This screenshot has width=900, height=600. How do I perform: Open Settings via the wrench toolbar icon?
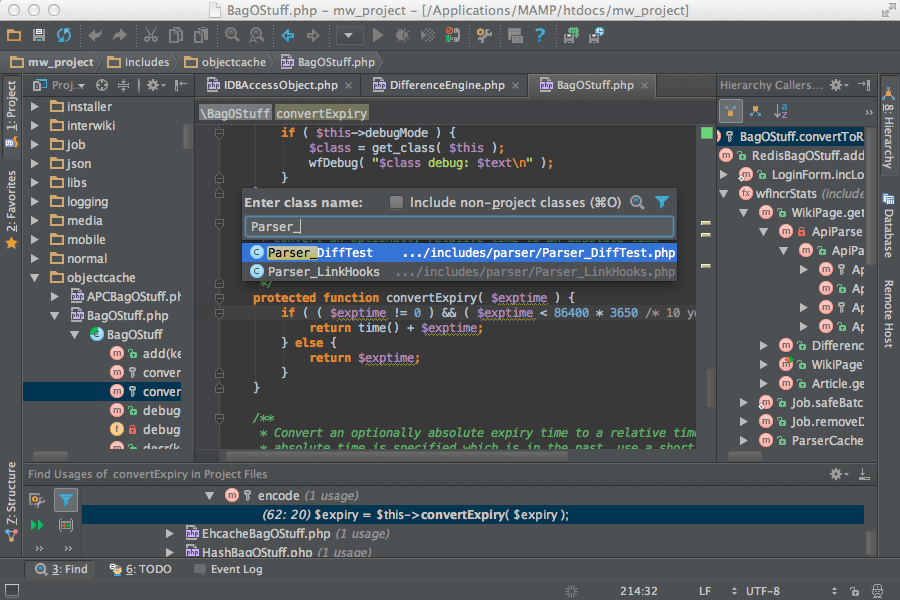485,35
